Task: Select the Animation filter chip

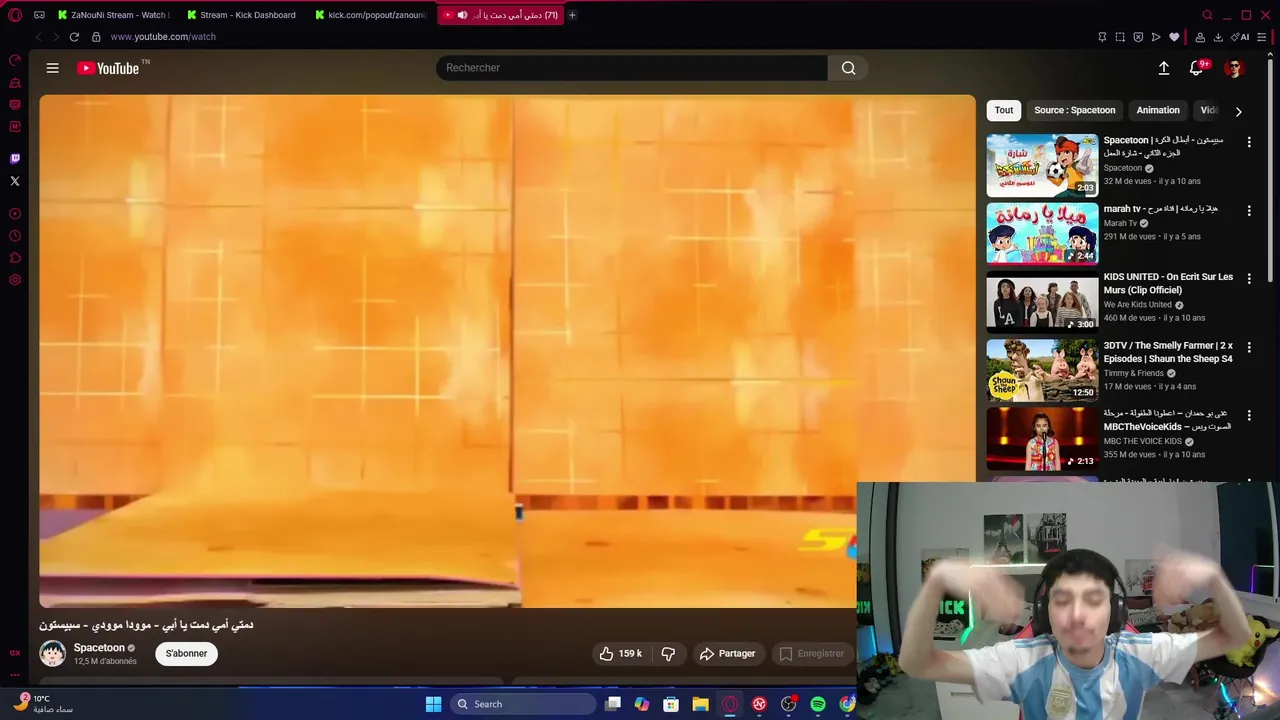Action: coord(1158,110)
